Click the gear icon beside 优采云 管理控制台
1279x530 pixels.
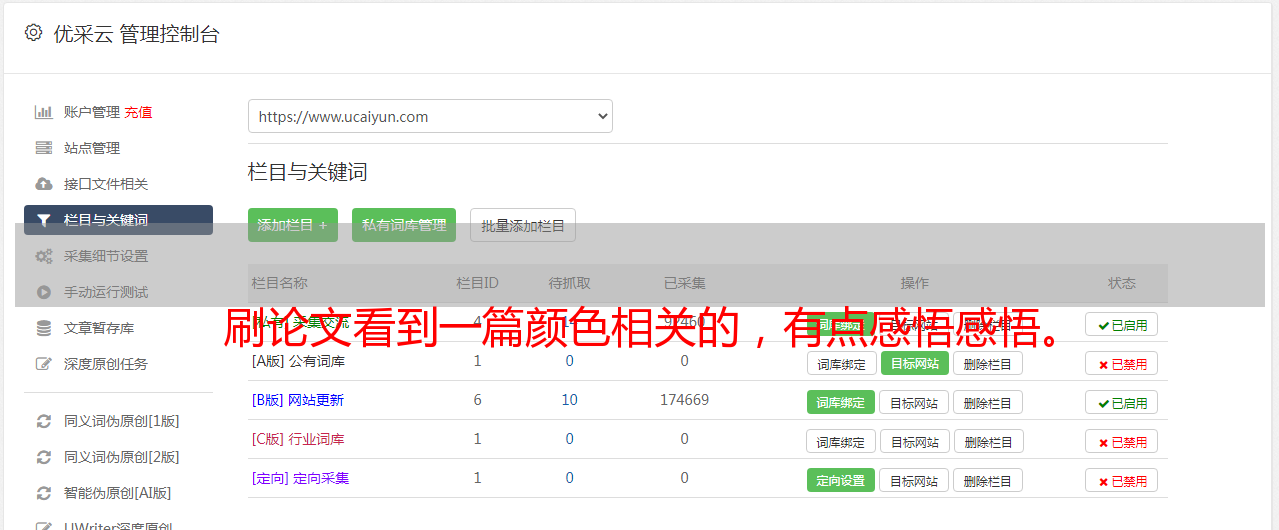[x=33, y=33]
